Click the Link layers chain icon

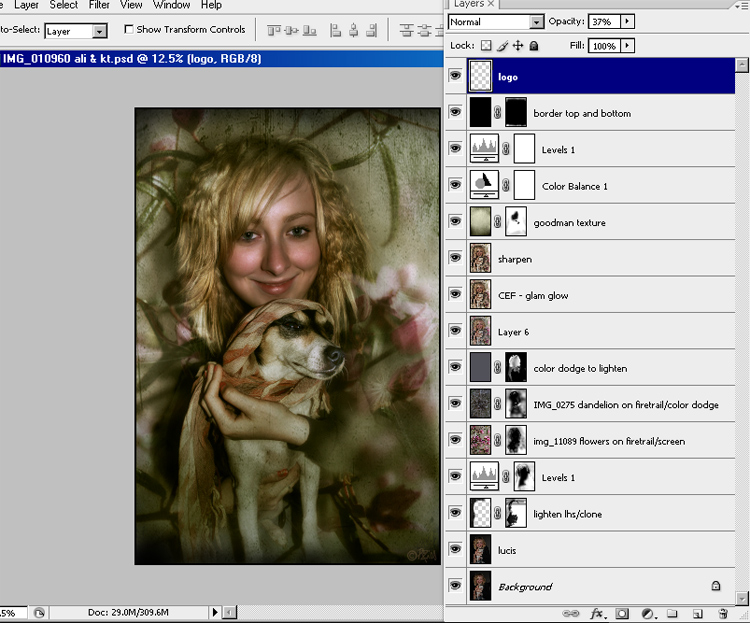pyautogui.click(x=571, y=613)
